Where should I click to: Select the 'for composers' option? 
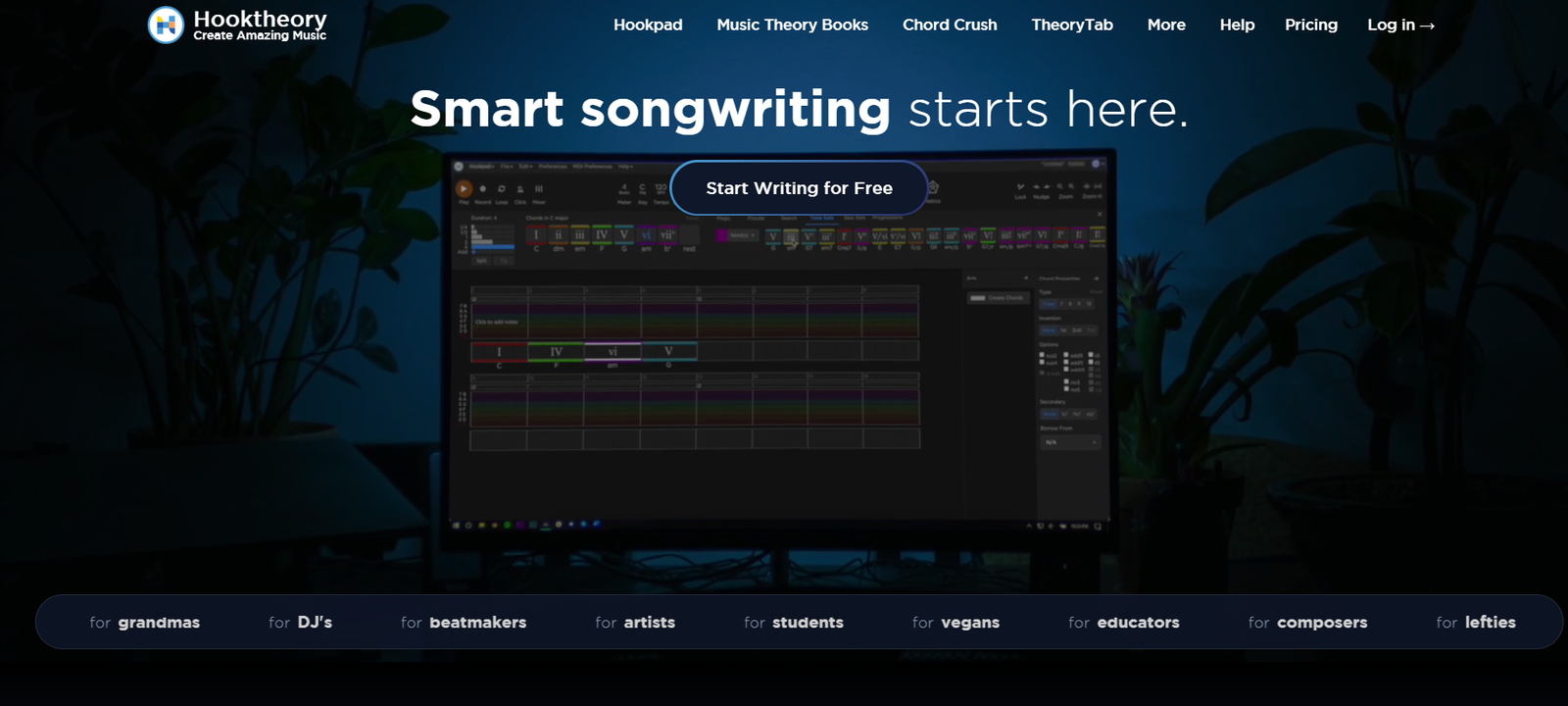tap(1307, 623)
